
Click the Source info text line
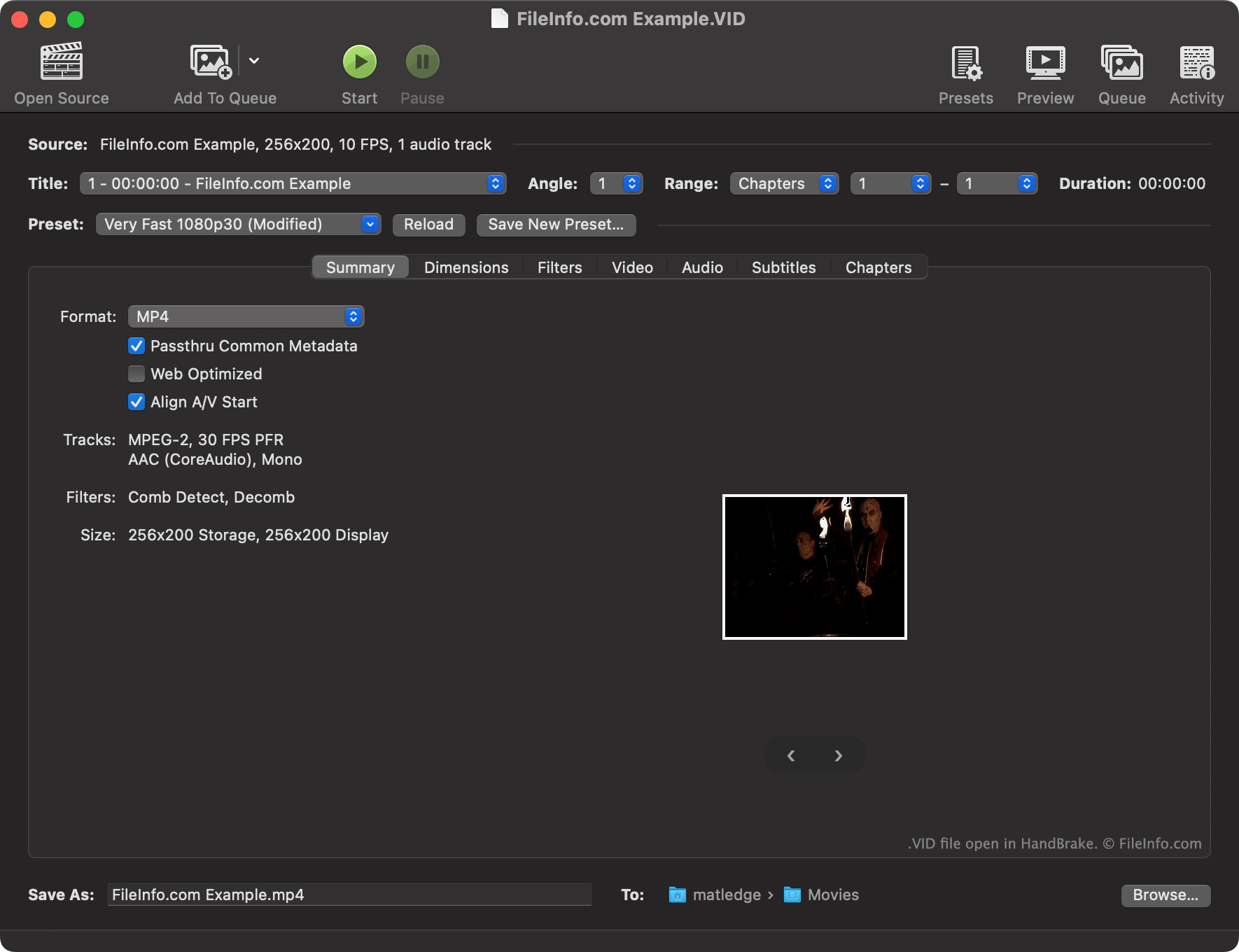point(295,144)
